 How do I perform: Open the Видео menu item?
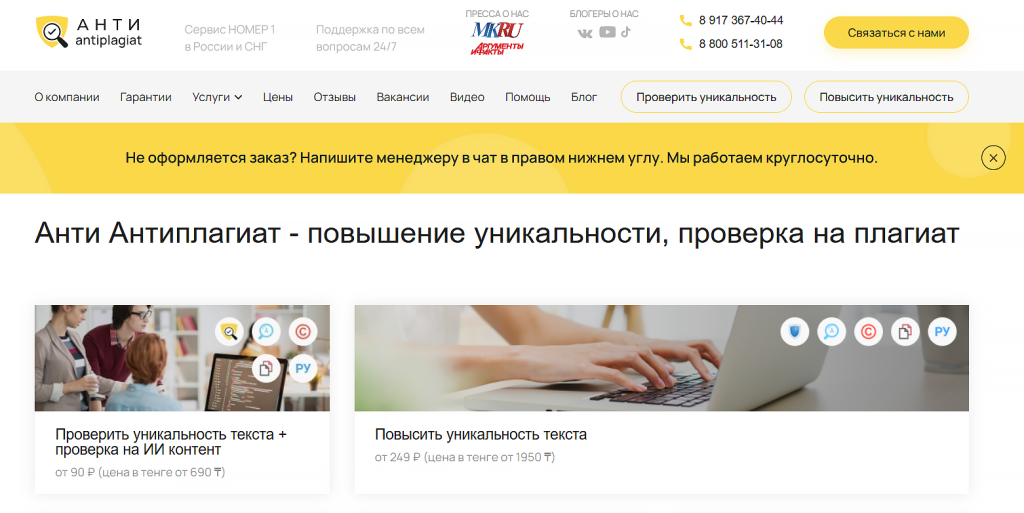(x=467, y=97)
